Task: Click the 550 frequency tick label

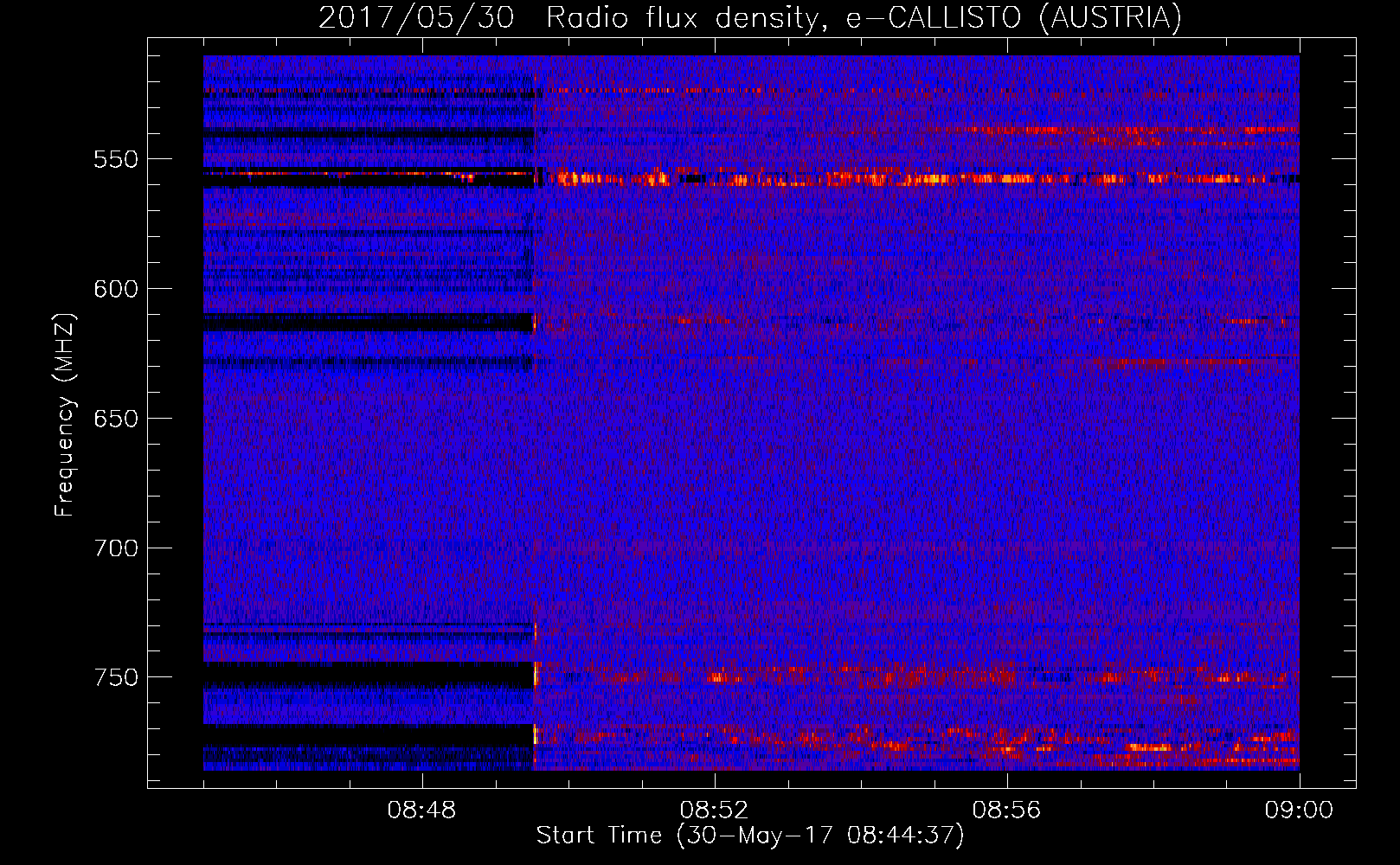Action: point(116,159)
